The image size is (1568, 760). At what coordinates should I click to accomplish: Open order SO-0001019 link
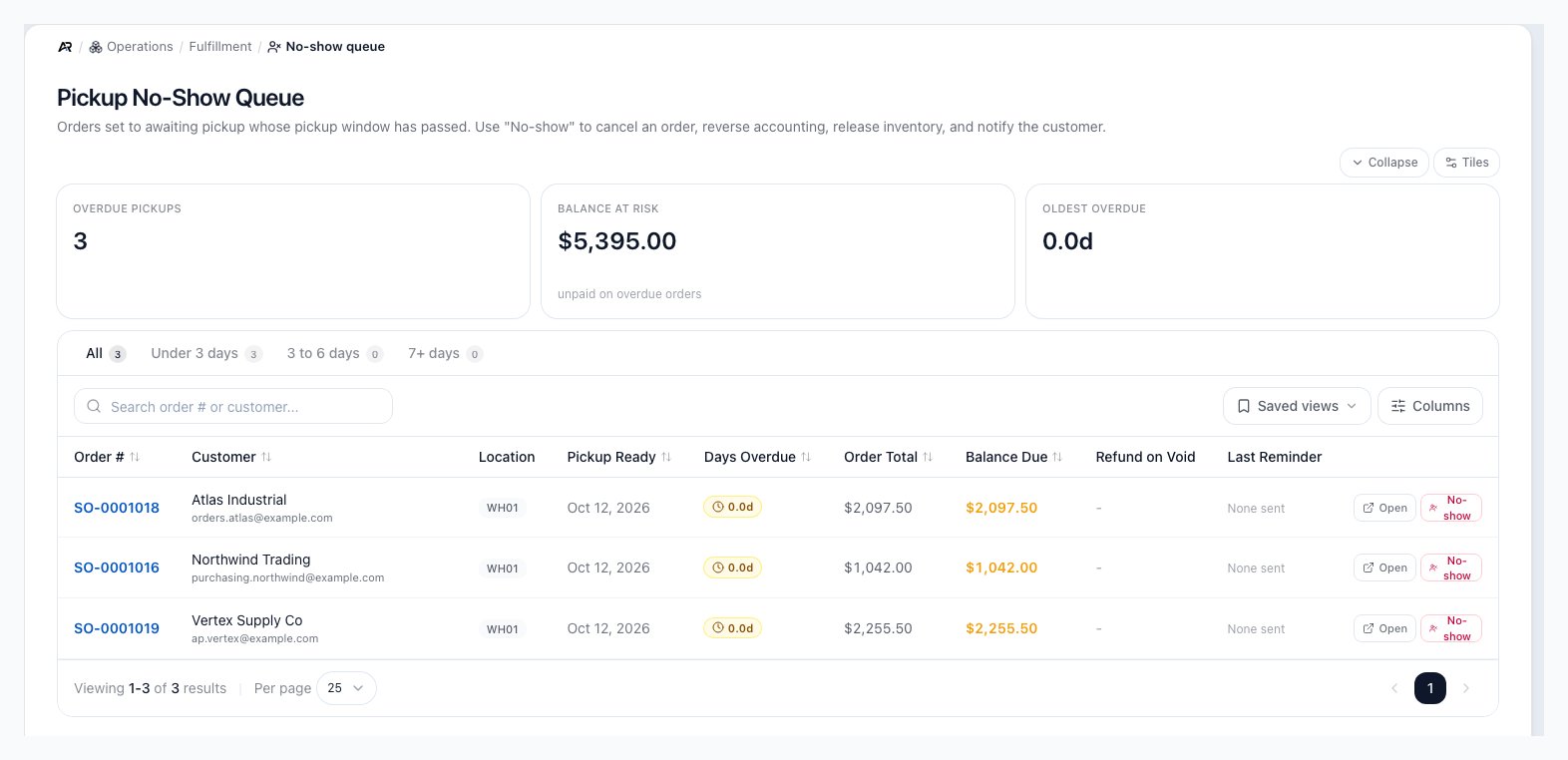point(117,628)
